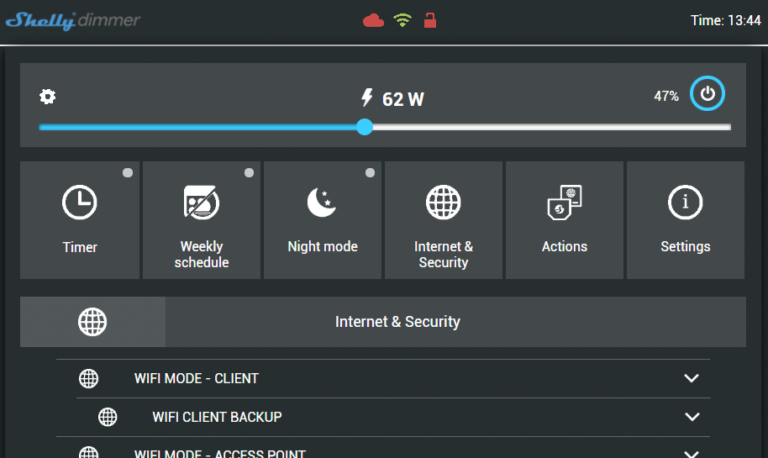Open the Weekly schedule tile
This screenshot has height=458, width=768.
(202, 220)
